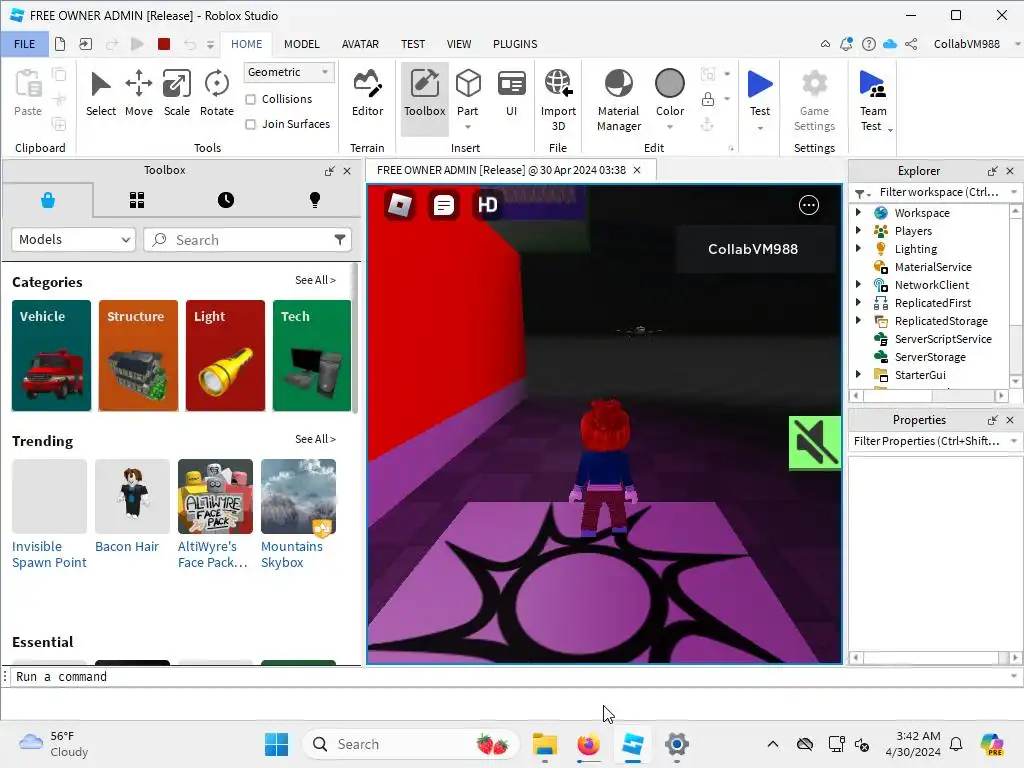
Task: Open File Explorer from taskbar
Action: pos(545,744)
